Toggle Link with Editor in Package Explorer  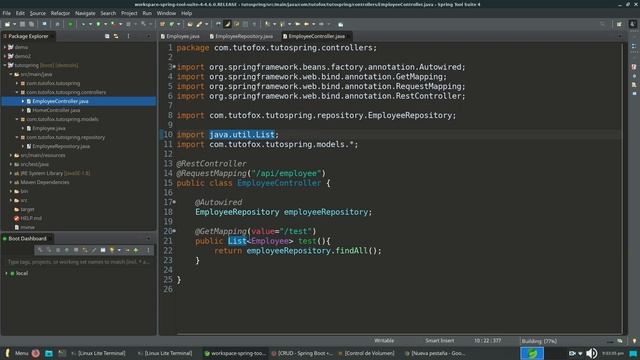(x=116, y=36)
